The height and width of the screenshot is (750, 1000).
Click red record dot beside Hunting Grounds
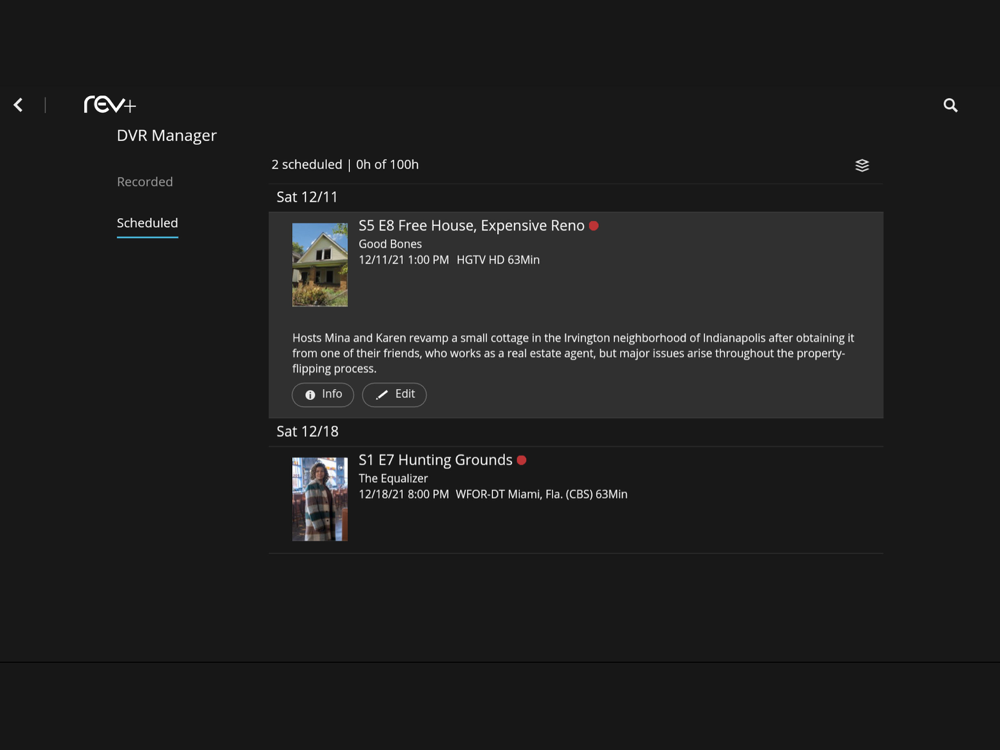point(522,460)
